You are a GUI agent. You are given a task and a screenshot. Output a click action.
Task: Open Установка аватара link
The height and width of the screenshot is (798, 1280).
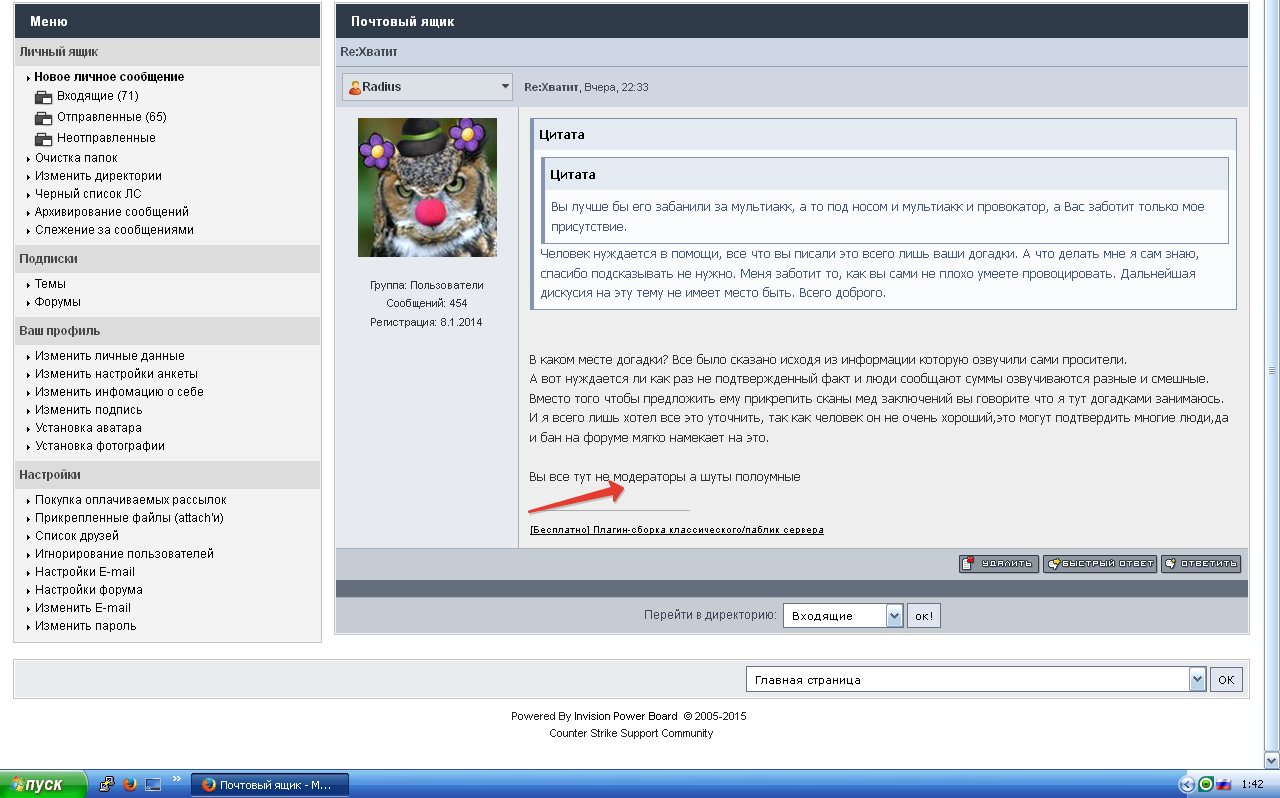[x=88, y=428]
